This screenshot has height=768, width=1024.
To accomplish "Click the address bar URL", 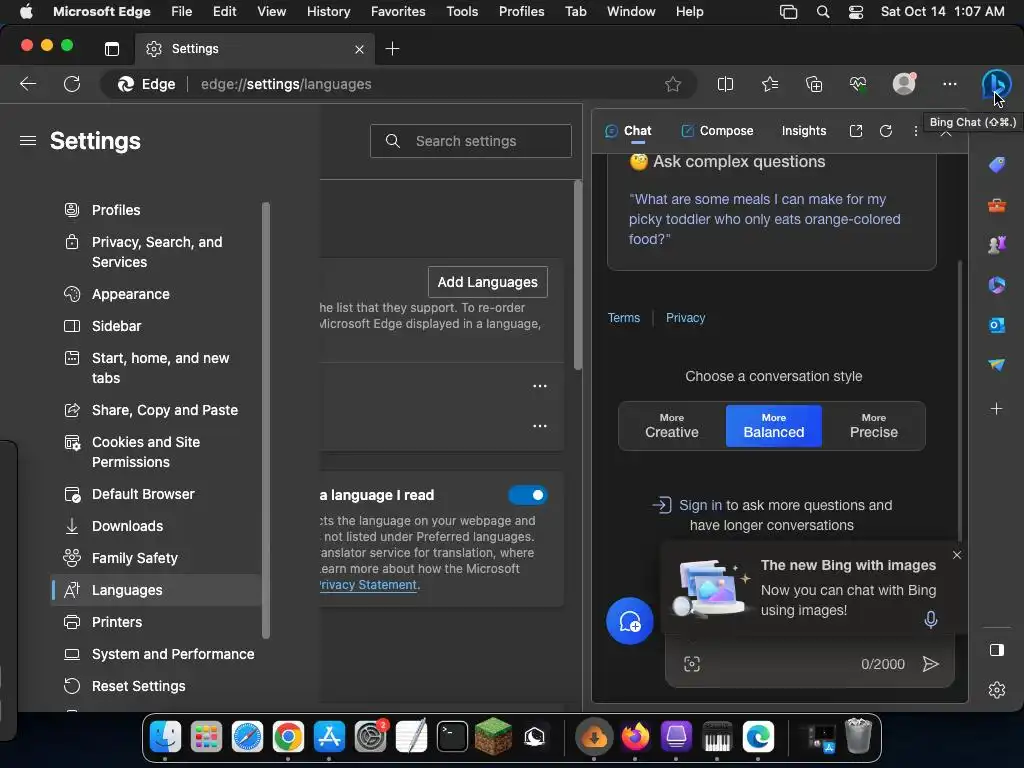I will pyautogui.click(x=286, y=84).
